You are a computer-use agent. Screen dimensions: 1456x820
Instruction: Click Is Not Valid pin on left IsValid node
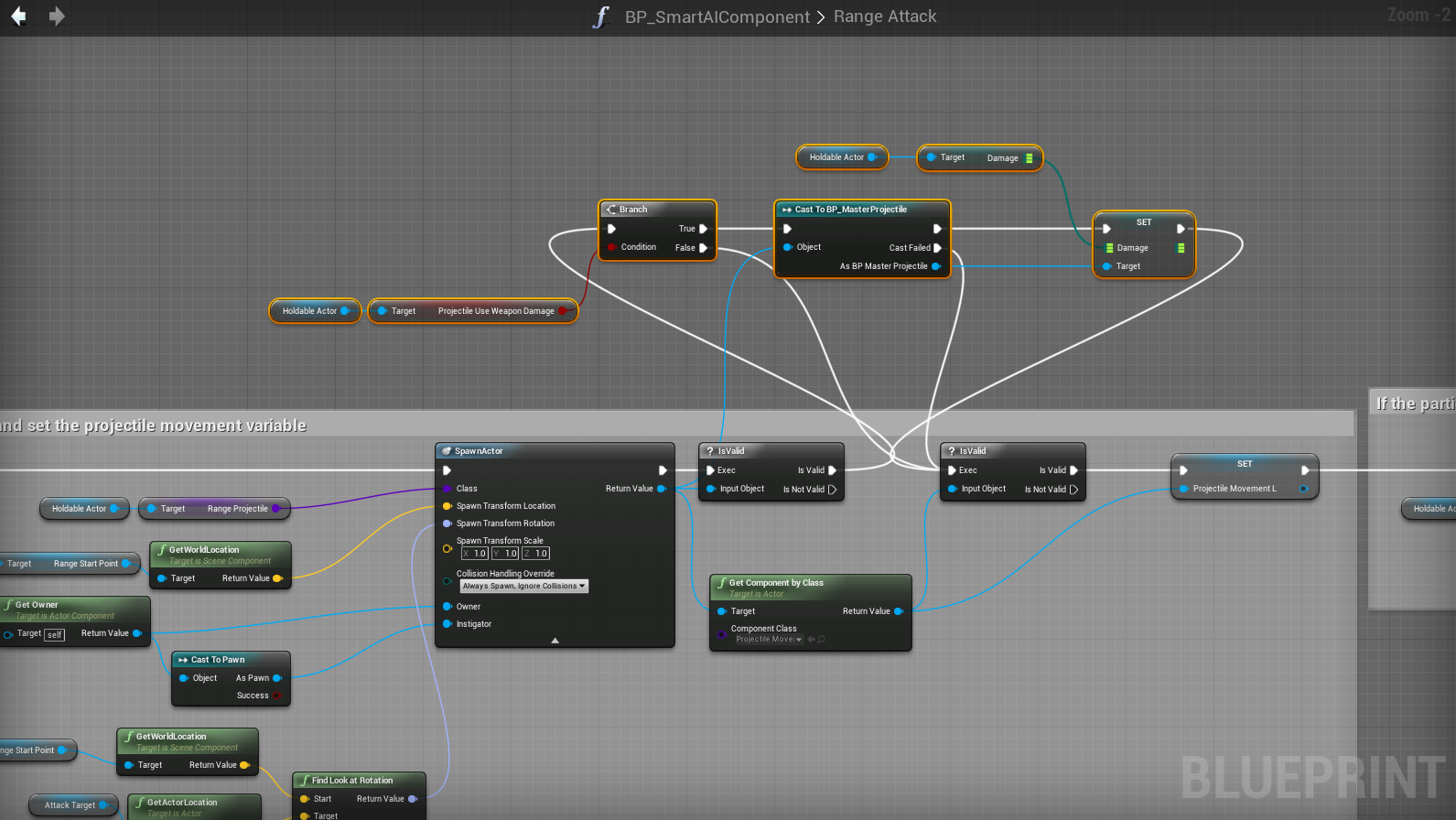[x=832, y=490]
